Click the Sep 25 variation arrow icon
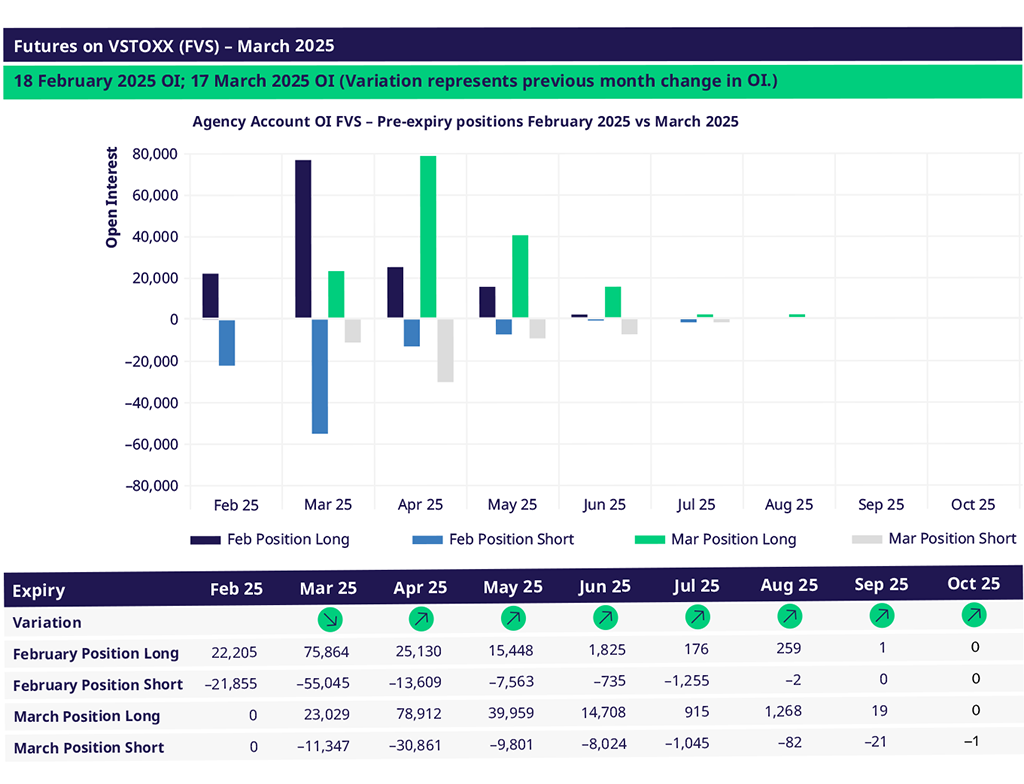Screen dimensions: 1024x784 point(881,613)
